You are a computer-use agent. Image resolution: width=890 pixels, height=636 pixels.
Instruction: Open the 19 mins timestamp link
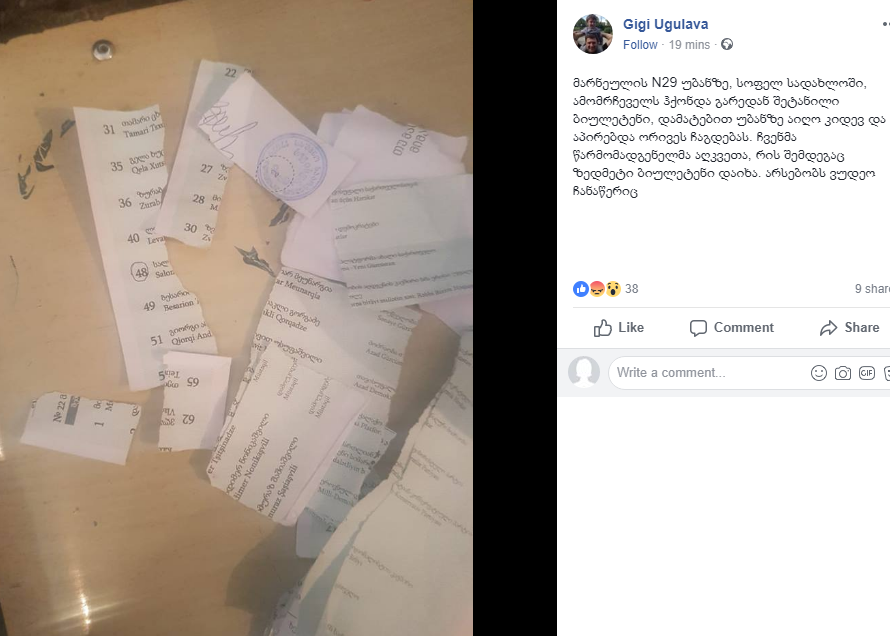pos(689,45)
